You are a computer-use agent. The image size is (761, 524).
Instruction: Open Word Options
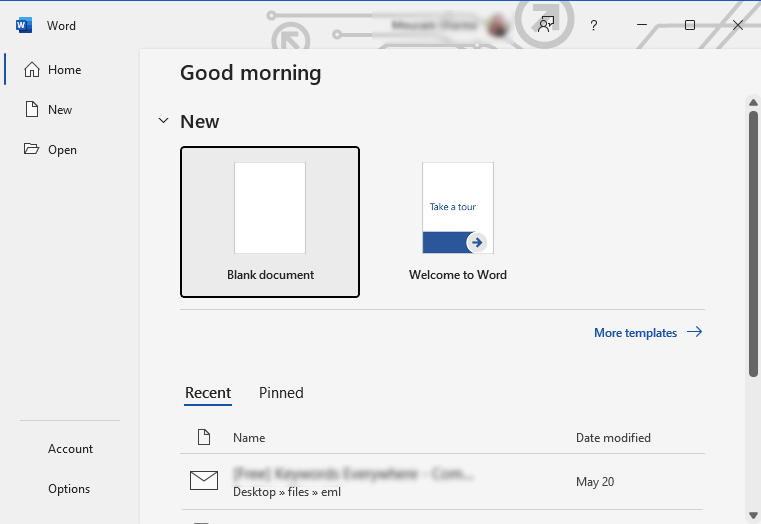(x=69, y=489)
